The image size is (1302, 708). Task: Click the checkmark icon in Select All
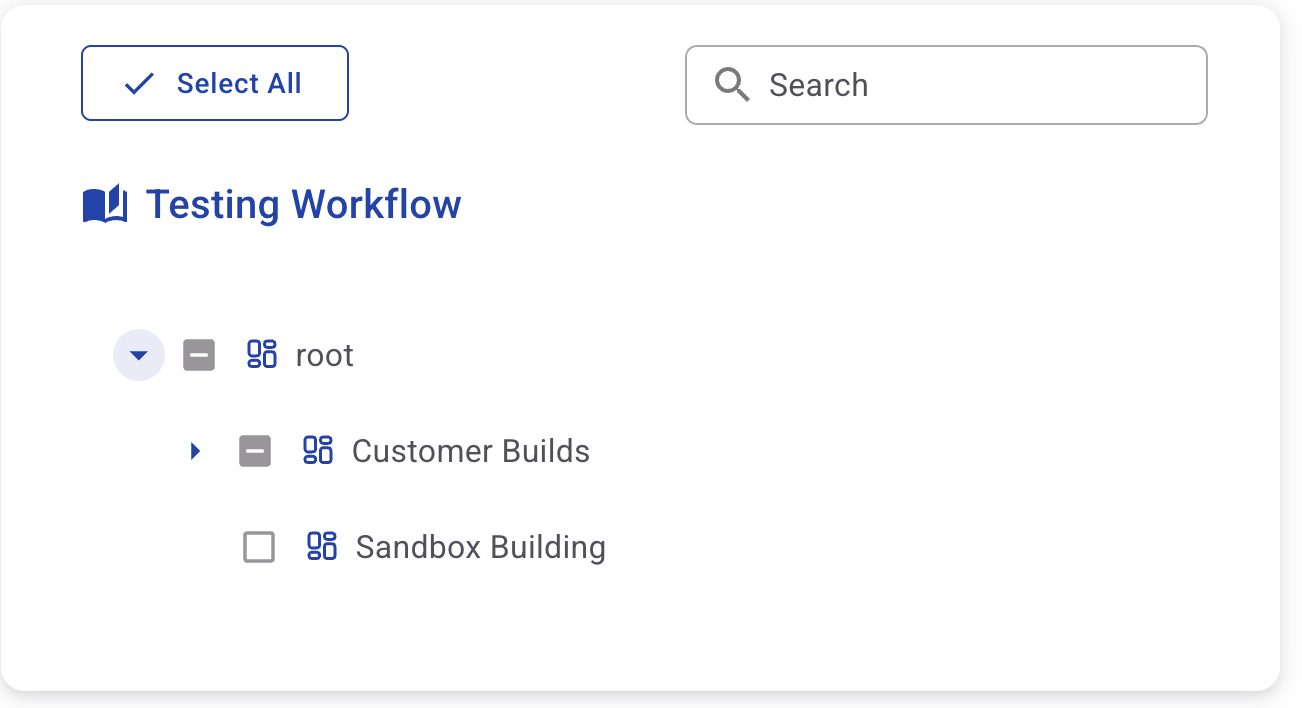139,84
